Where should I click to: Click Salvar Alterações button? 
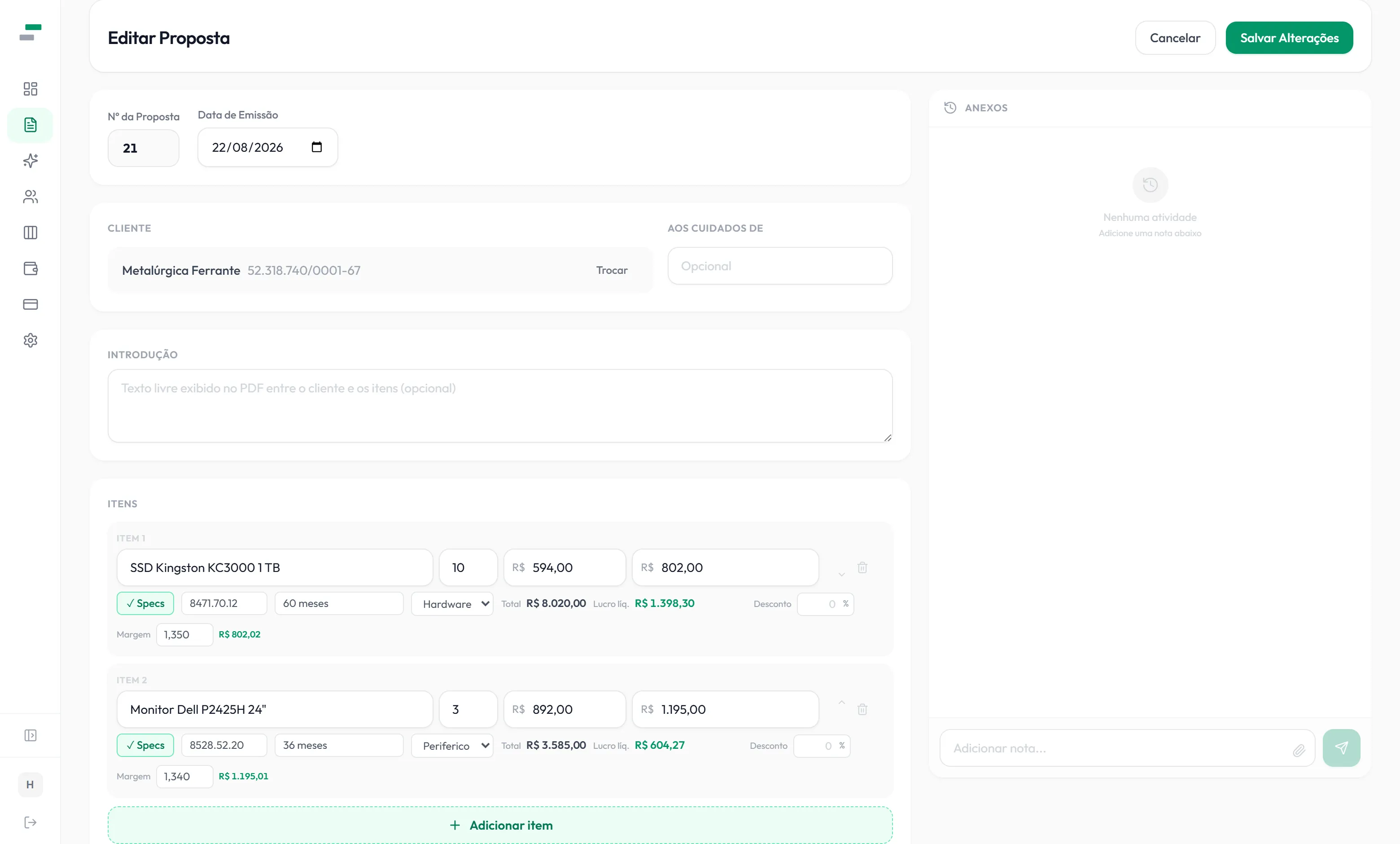[1289, 38]
